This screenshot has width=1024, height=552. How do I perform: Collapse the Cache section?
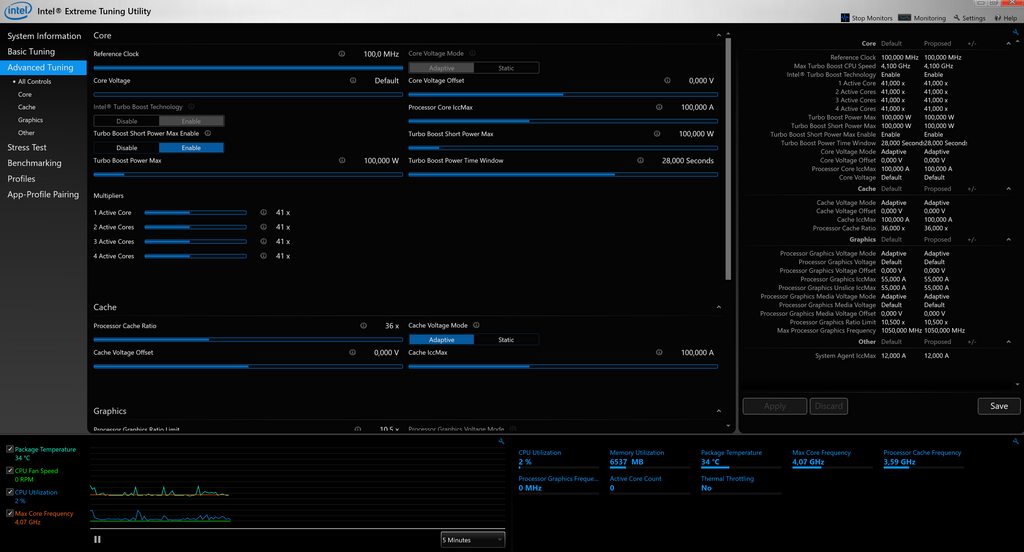pyautogui.click(x=718, y=307)
